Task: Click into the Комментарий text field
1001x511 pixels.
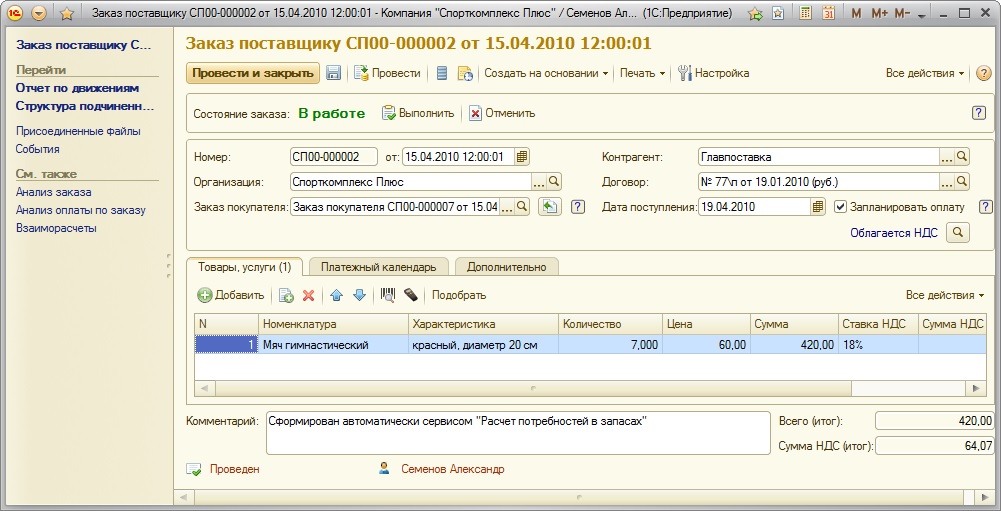Action: coord(518,432)
